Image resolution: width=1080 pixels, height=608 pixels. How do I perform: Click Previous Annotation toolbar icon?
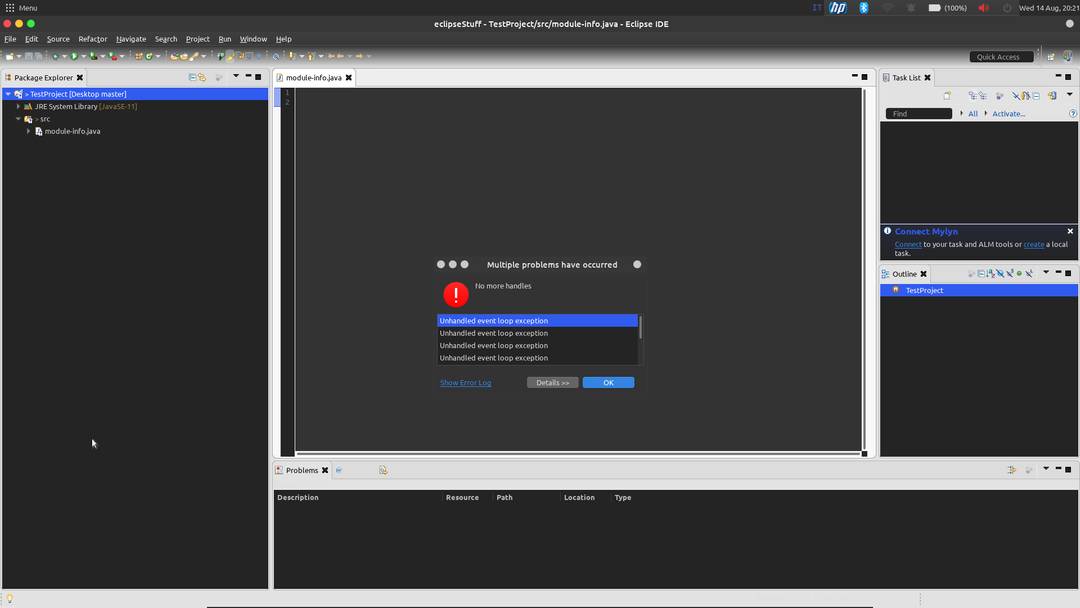[x=311, y=56]
